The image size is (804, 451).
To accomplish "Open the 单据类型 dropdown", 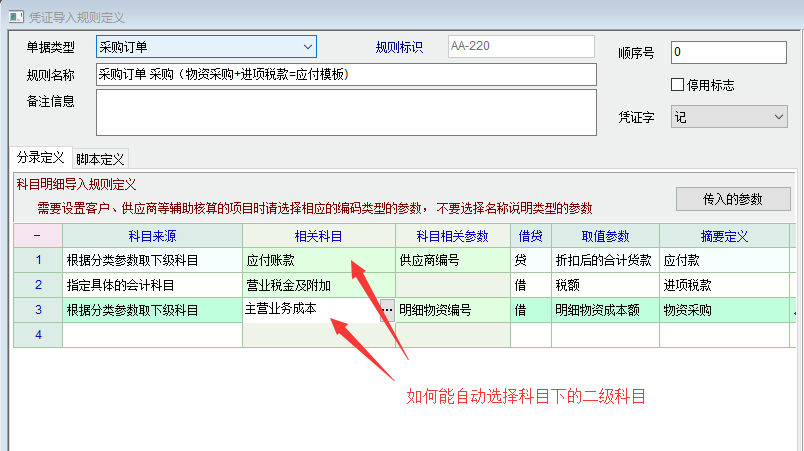I will point(206,46).
